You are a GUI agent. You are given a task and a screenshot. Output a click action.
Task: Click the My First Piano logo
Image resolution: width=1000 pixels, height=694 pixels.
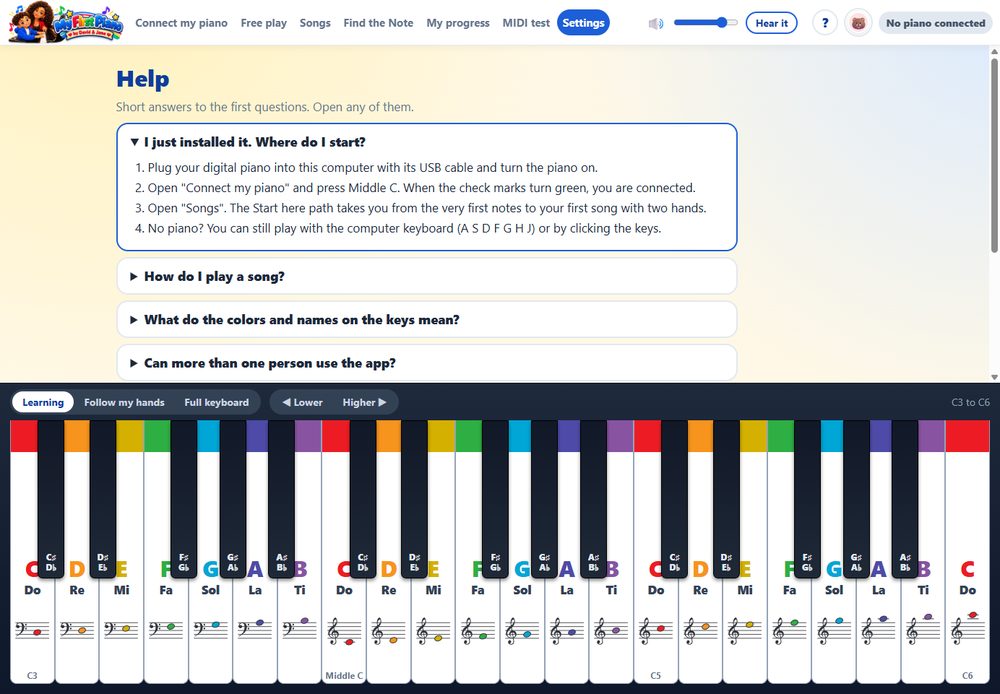click(x=66, y=23)
